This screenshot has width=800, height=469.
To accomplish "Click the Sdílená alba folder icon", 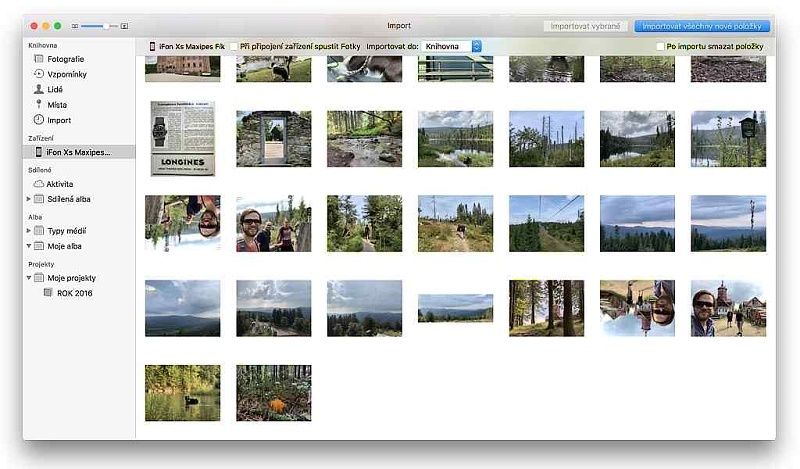I will point(39,199).
